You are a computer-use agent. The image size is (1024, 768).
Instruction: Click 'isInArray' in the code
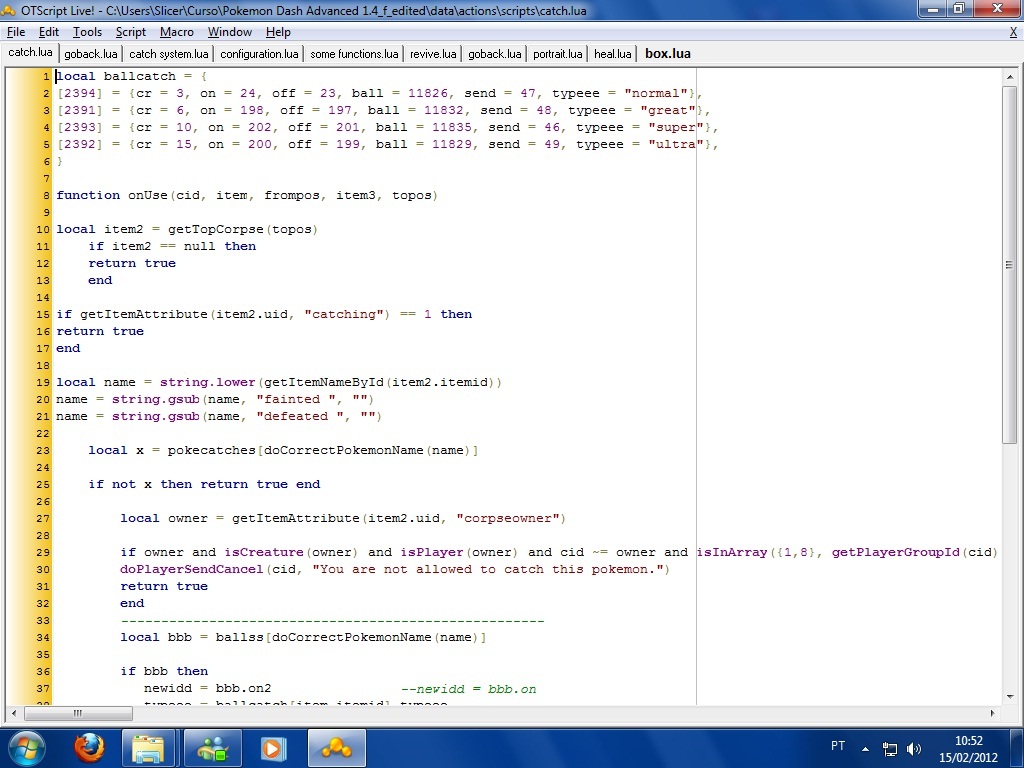[x=732, y=552]
